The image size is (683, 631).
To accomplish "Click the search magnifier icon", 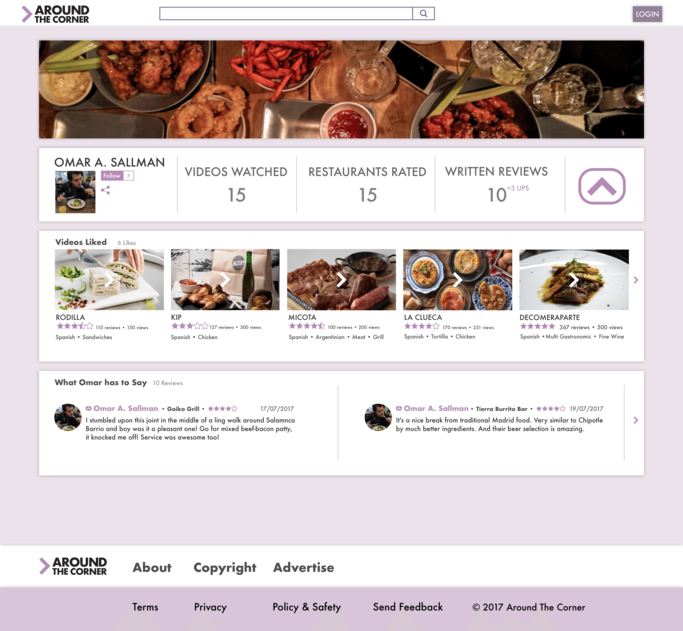I will coord(423,13).
